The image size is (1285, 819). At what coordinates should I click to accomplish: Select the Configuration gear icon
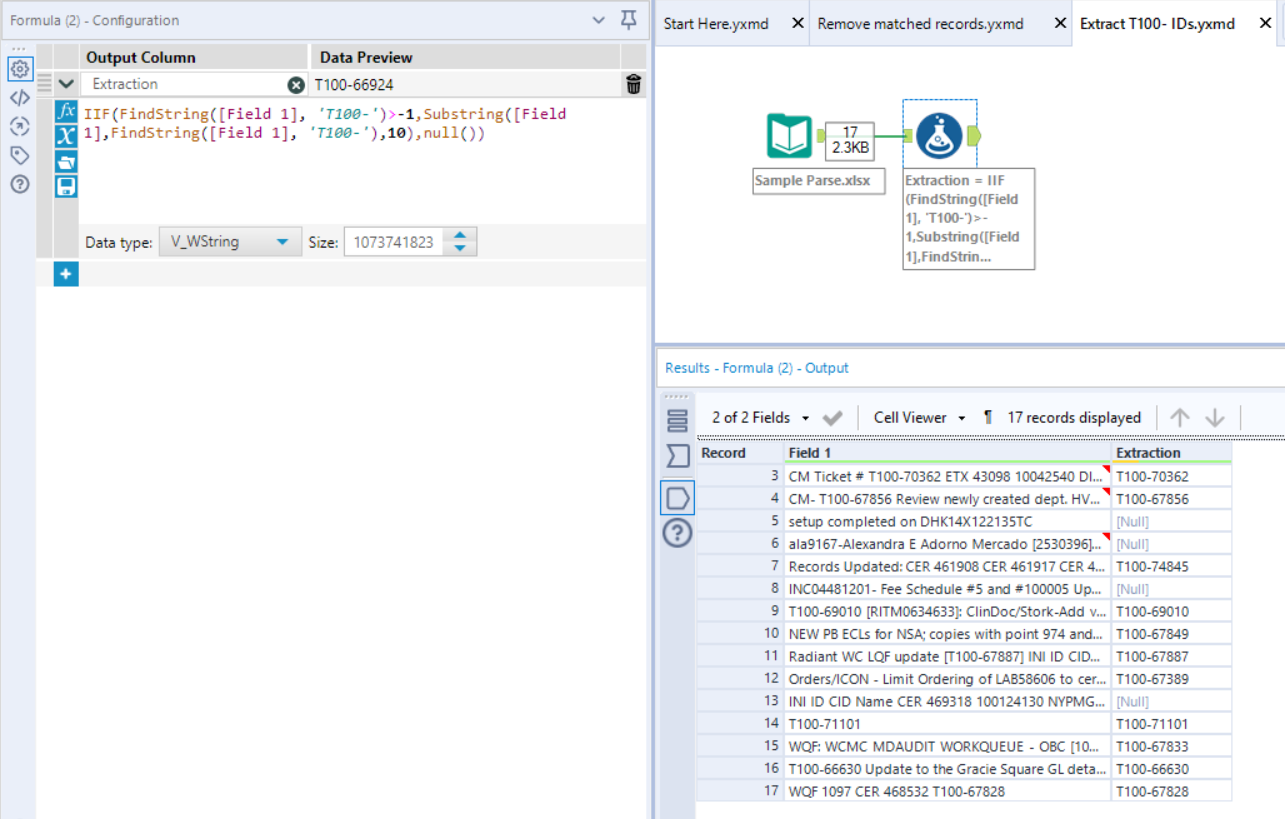click(x=20, y=69)
